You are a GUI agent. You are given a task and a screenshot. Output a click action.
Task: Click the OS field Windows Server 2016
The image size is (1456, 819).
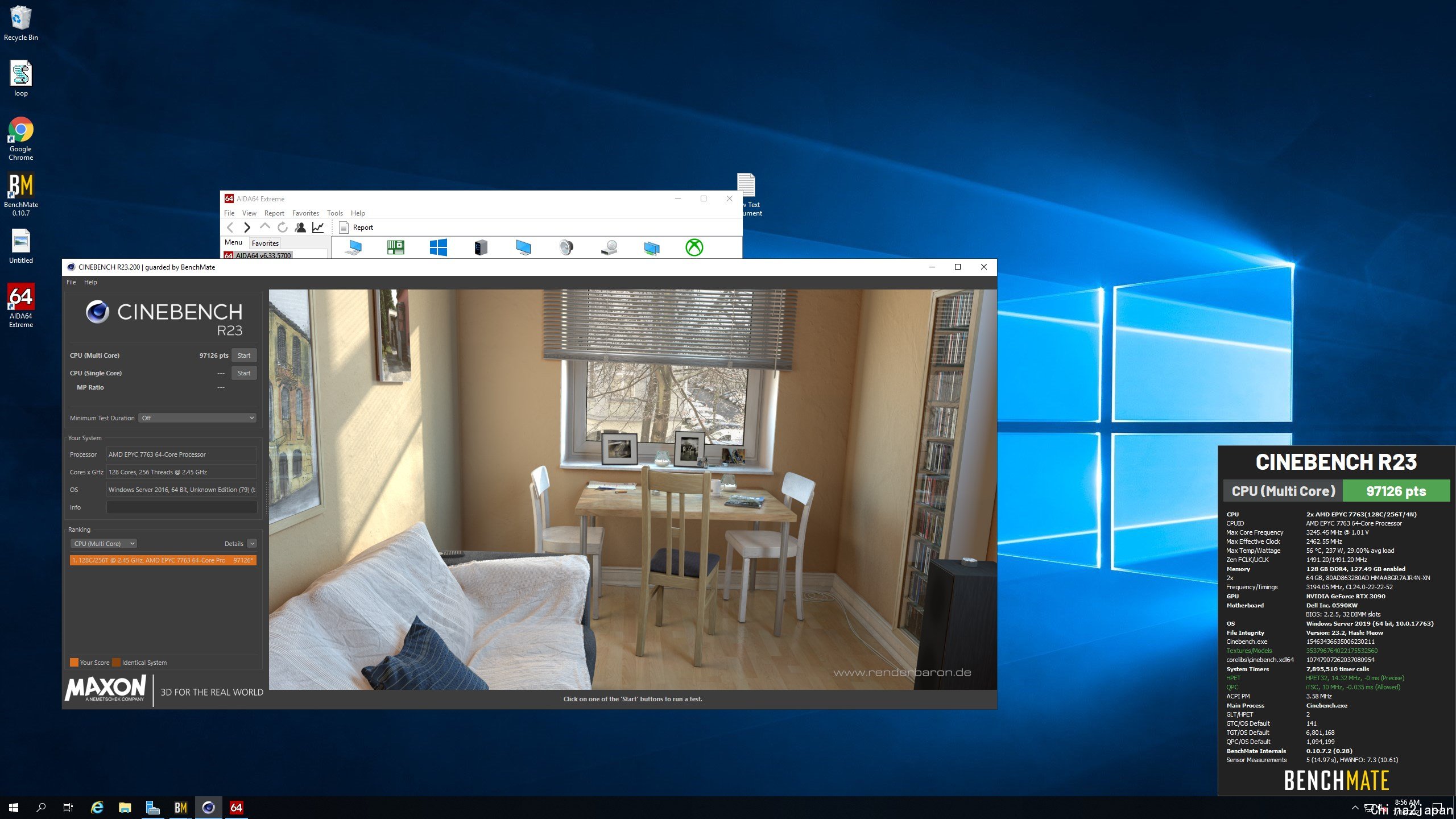pos(181,490)
